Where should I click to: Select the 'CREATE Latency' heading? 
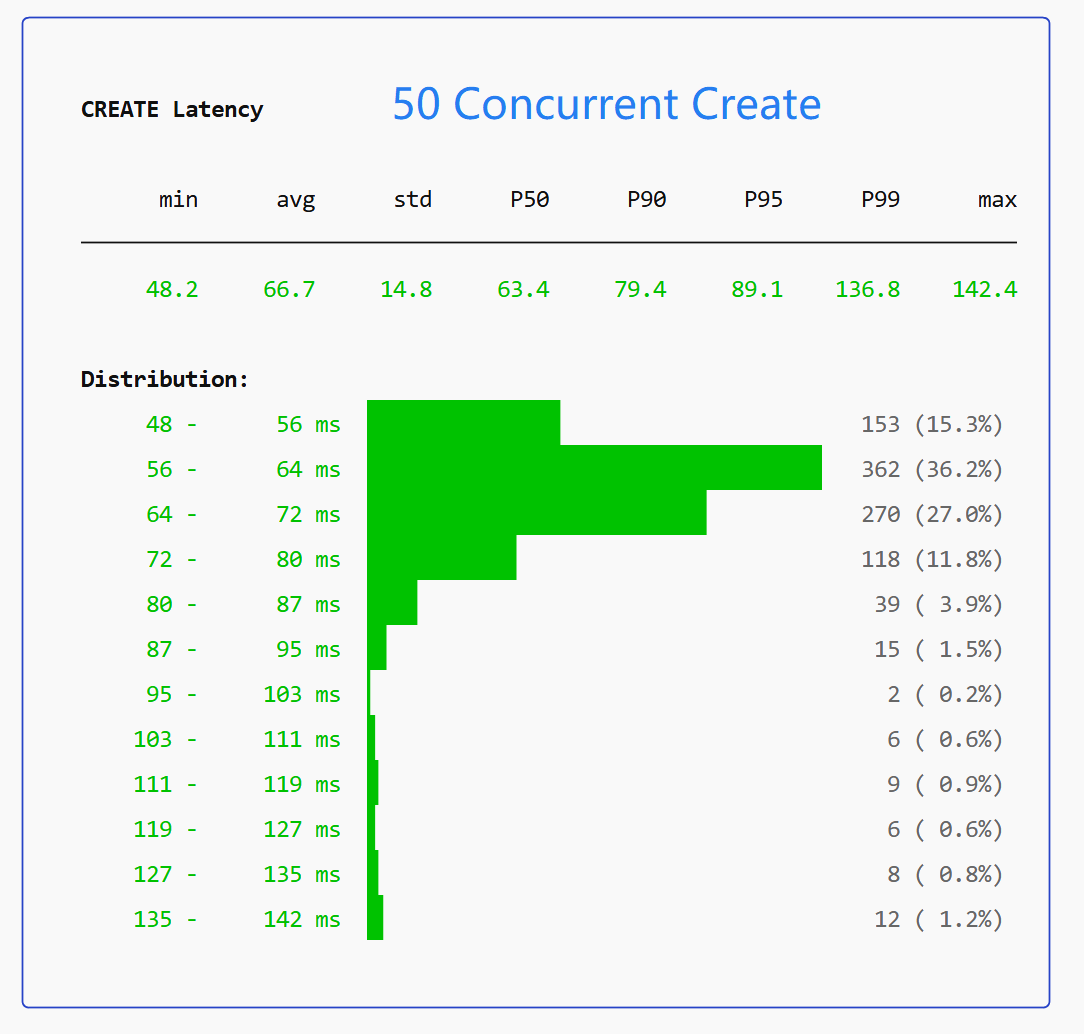[x=172, y=109]
